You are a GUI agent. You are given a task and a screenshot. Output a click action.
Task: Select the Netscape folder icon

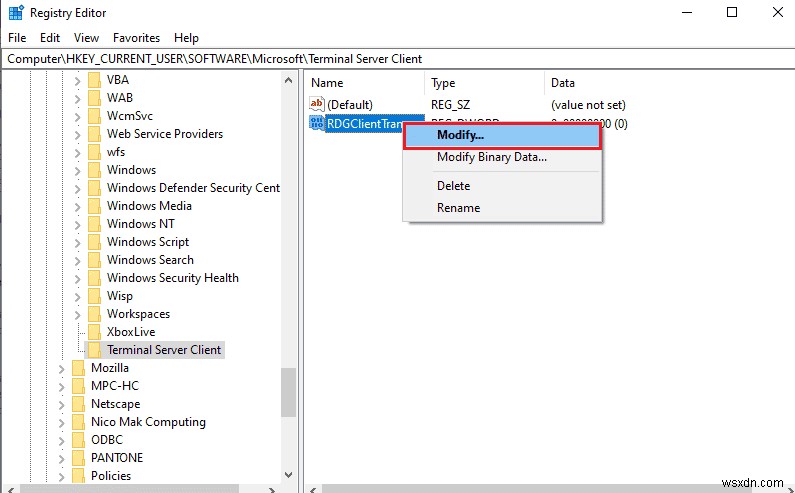pyautogui.click(x=79, y=404)
